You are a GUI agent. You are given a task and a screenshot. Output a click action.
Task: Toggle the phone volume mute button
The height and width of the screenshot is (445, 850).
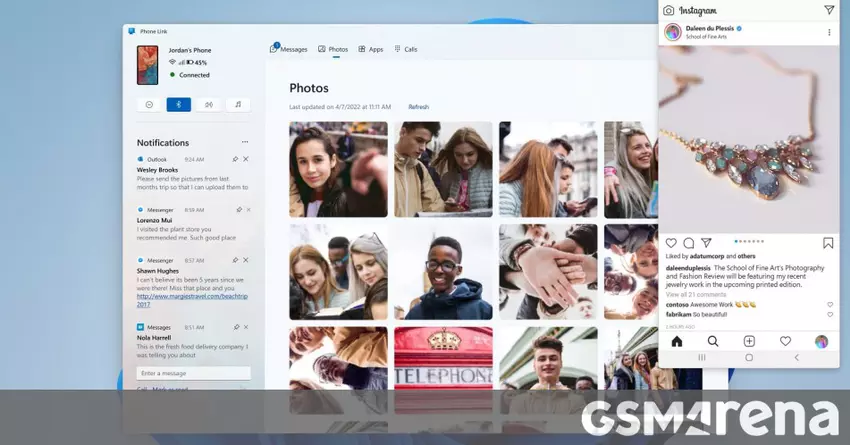point(209,105)
